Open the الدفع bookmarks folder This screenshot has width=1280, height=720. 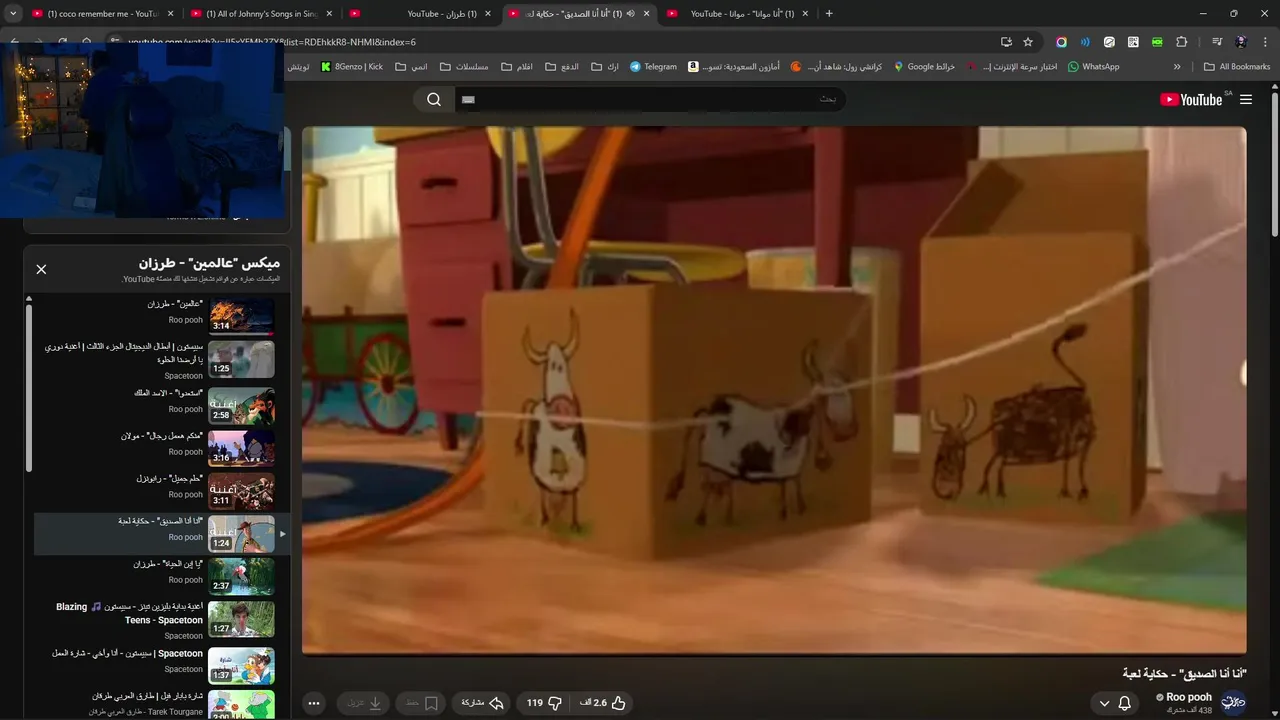coord(560,67)
